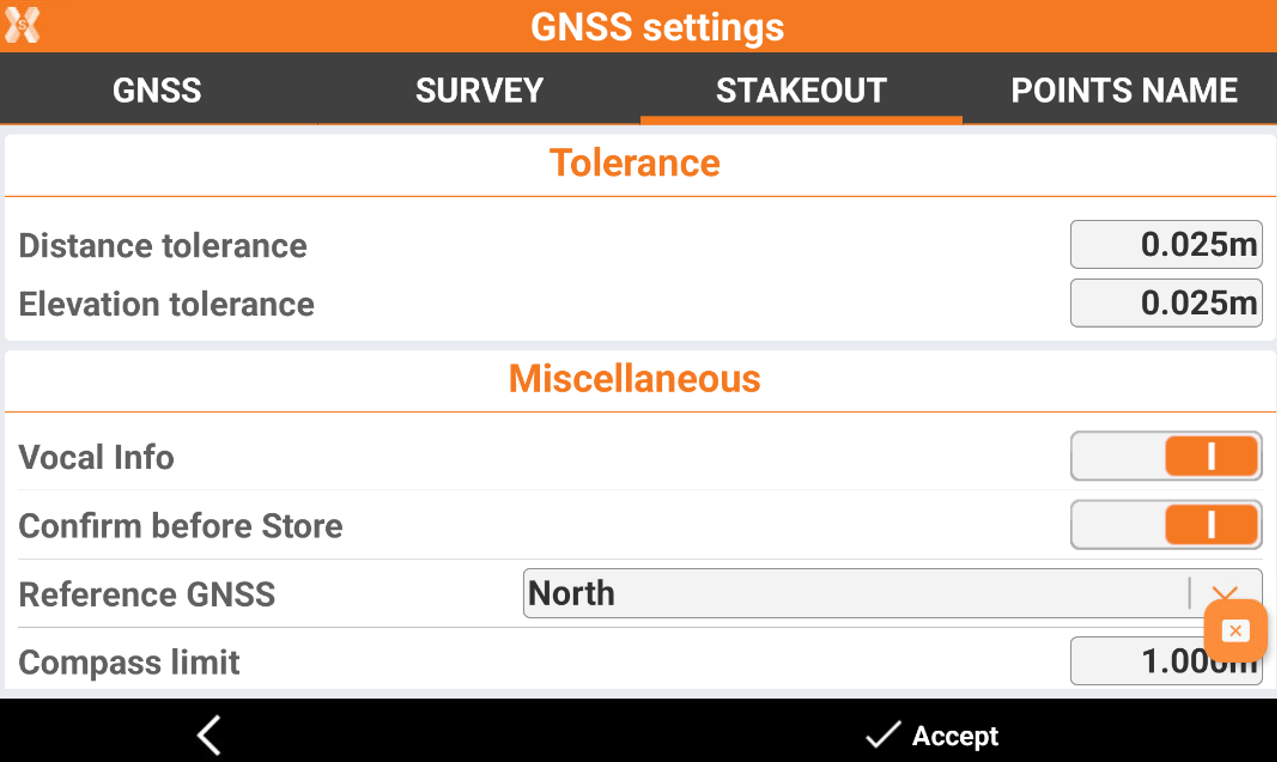Go to the POINTS NAME tab

(1124, 90)
